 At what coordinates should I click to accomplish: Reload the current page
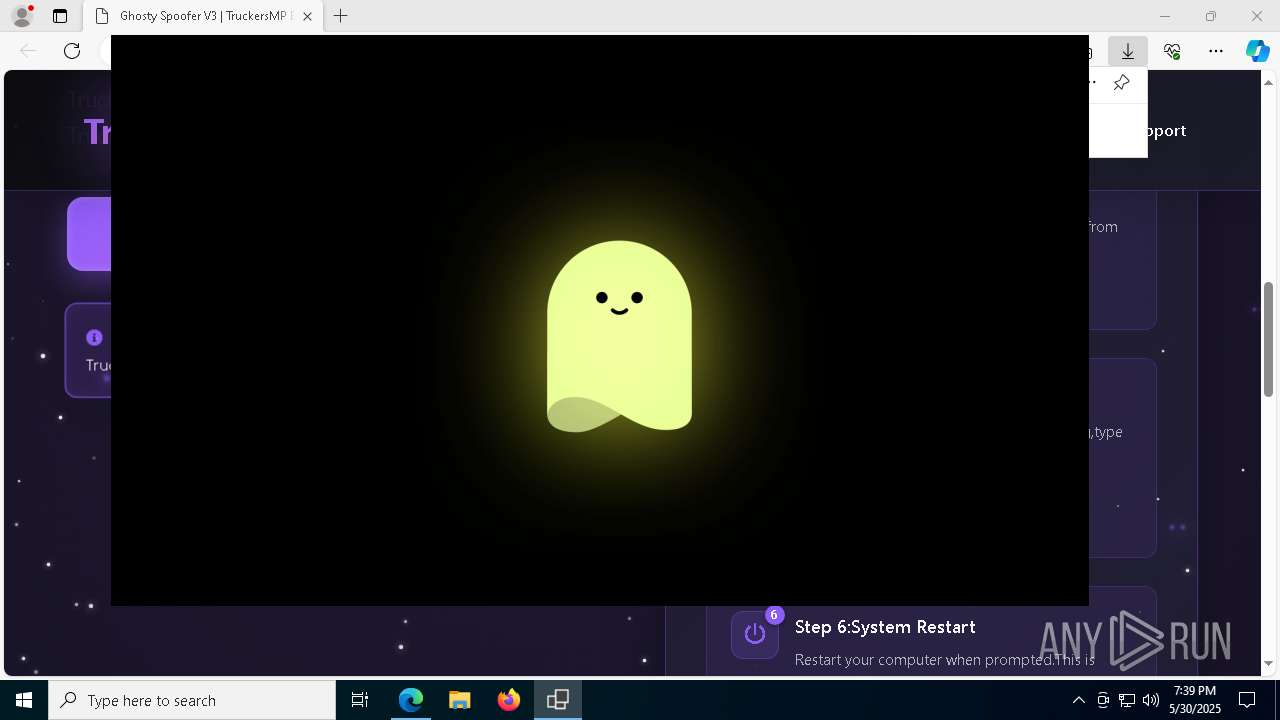(x=72, y=51)
